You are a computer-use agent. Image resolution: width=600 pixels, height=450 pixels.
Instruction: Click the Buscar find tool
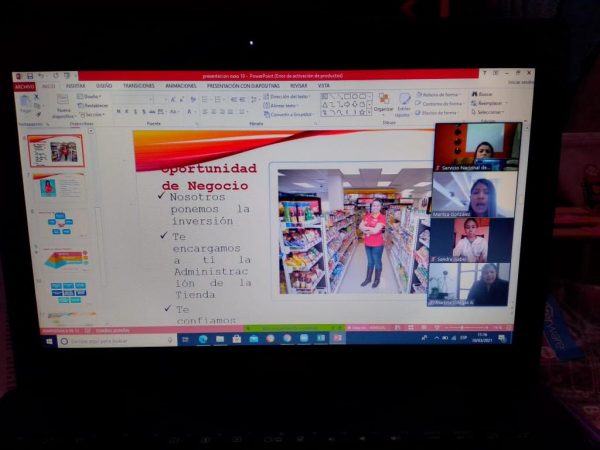pos(485,94)
